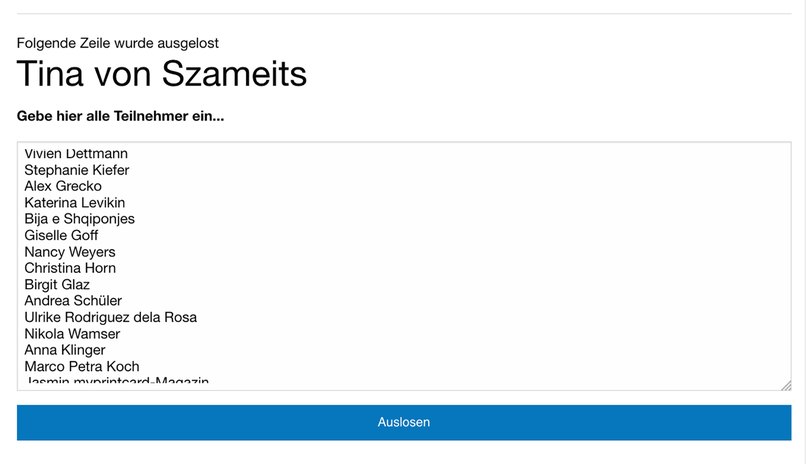The height and width of the screenshot is (464, 806).
Task: Click the 'Folgende Zeile wurde ausgelost' text
Action: coord(118,43)
